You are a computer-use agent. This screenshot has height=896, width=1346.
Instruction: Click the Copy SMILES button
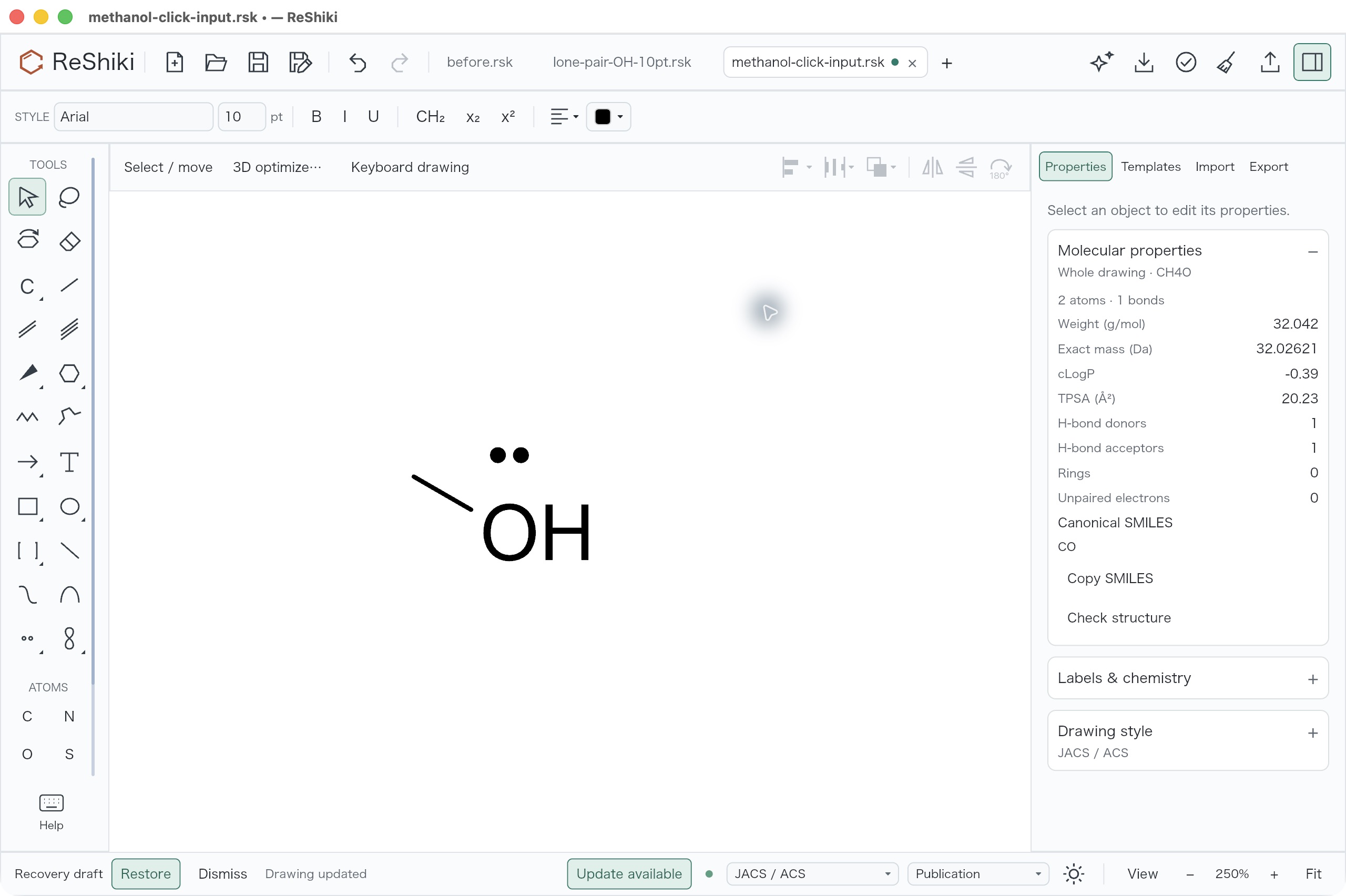[1109, 578]
